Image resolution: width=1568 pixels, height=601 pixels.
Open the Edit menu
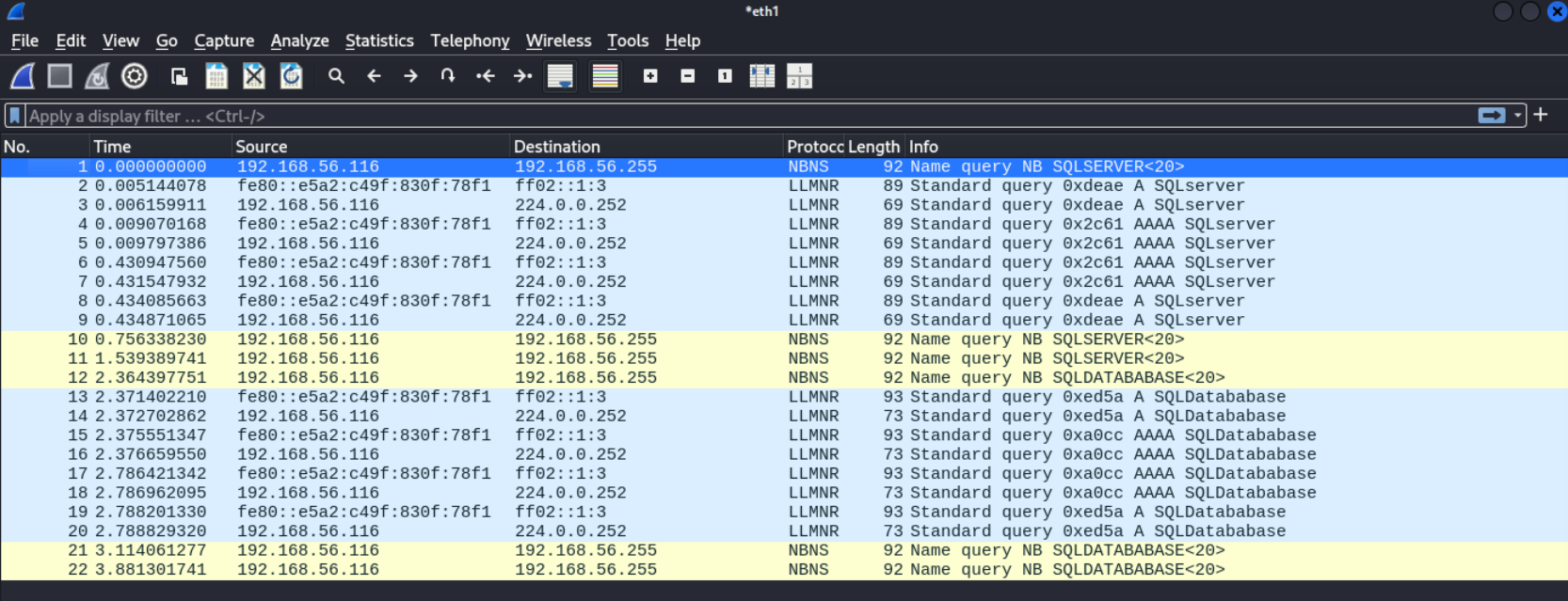click(71, 40)
